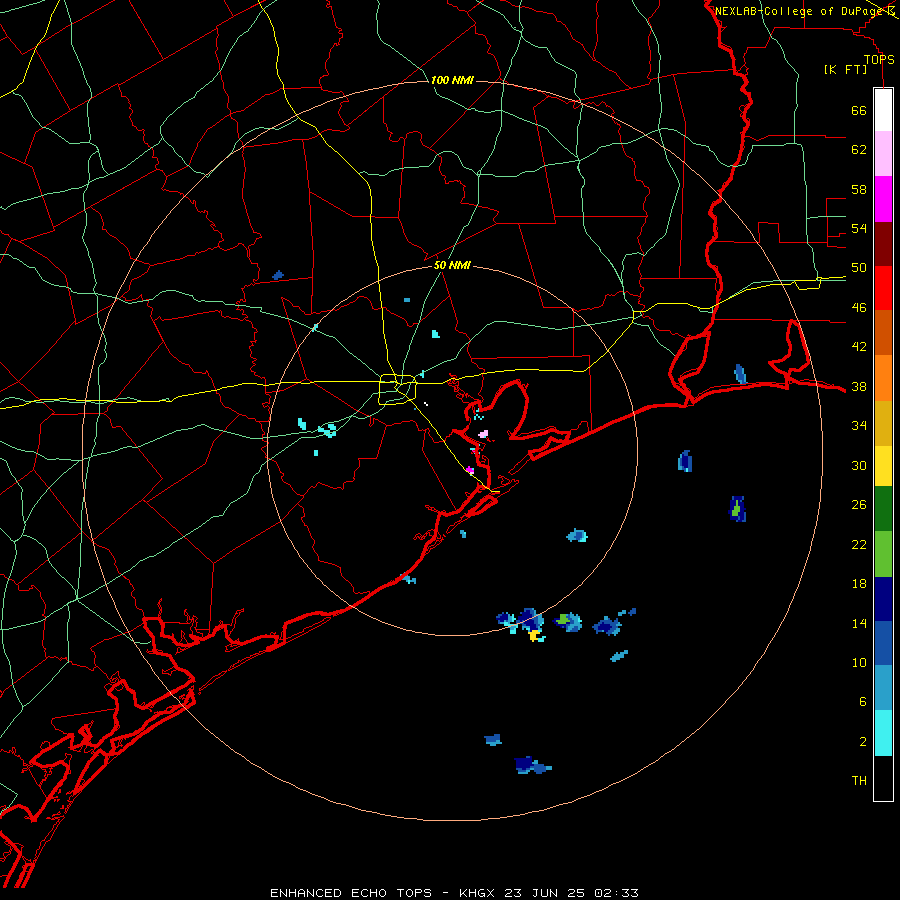Click the legend value '50'
The image size is (900, 900).
(x=859, y=268)
